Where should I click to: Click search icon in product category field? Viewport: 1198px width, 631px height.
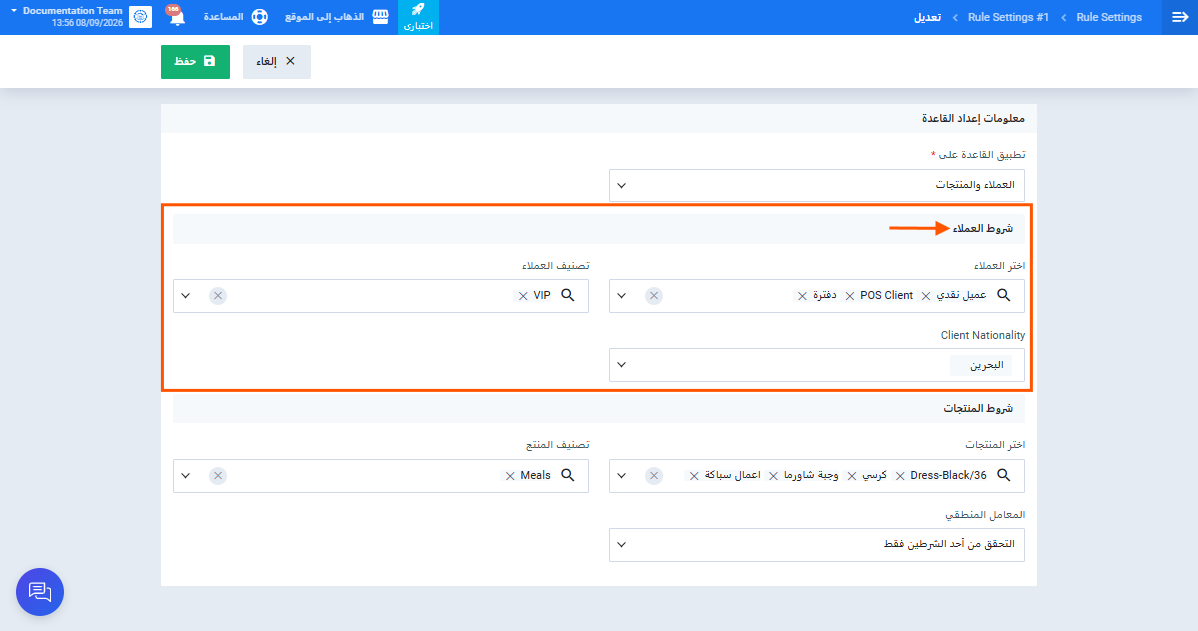point(568,475)
